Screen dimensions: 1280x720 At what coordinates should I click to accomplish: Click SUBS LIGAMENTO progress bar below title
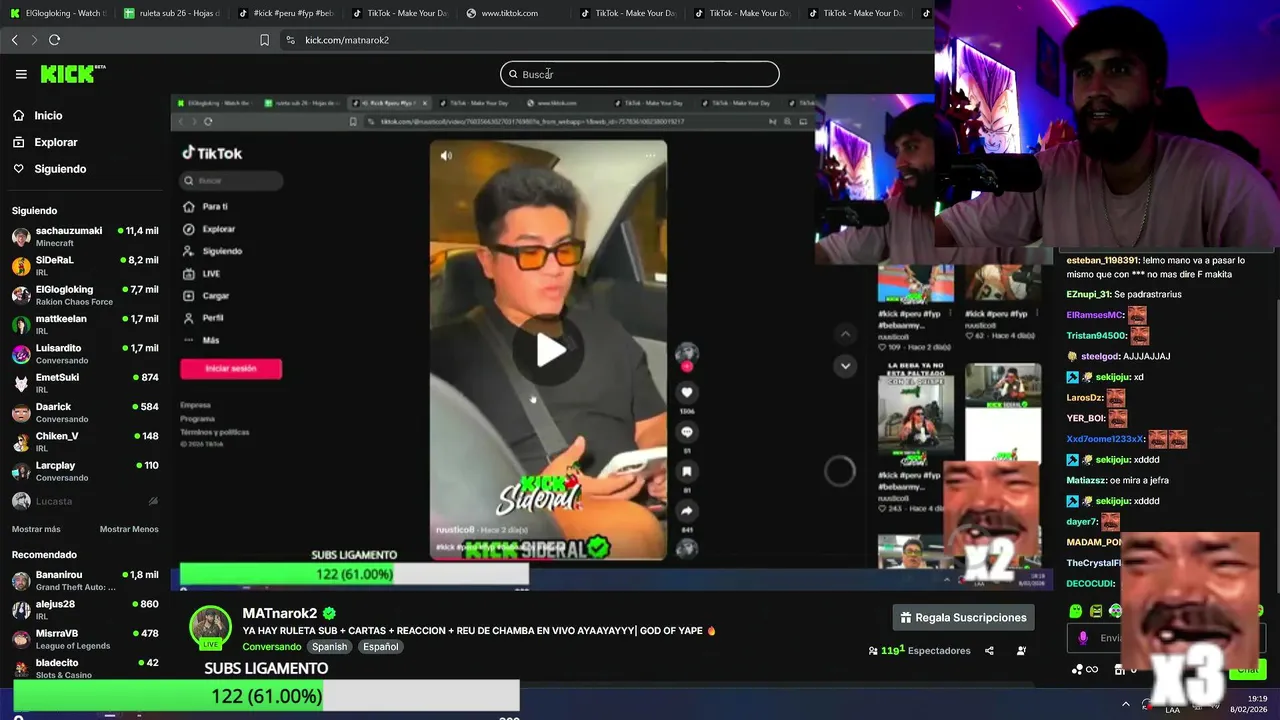pyautogui.click(x=266, y=696)
